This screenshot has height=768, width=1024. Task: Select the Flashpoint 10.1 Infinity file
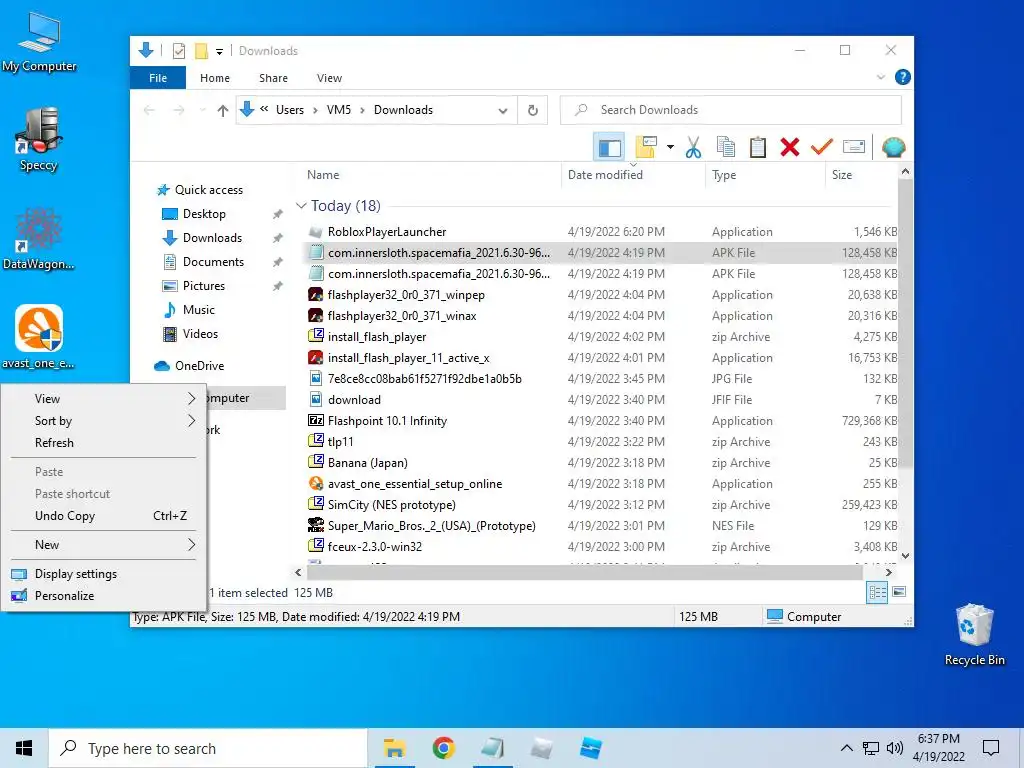(387, 421)
